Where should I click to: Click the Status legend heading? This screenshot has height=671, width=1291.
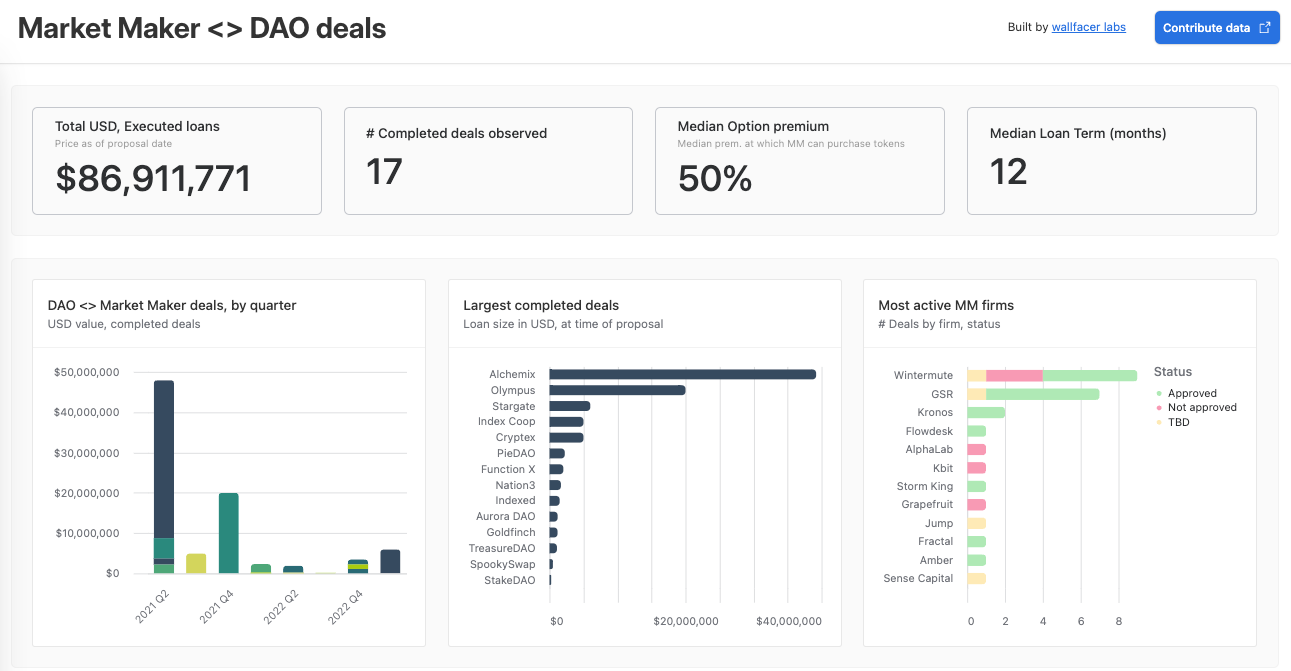(1173, 371)
